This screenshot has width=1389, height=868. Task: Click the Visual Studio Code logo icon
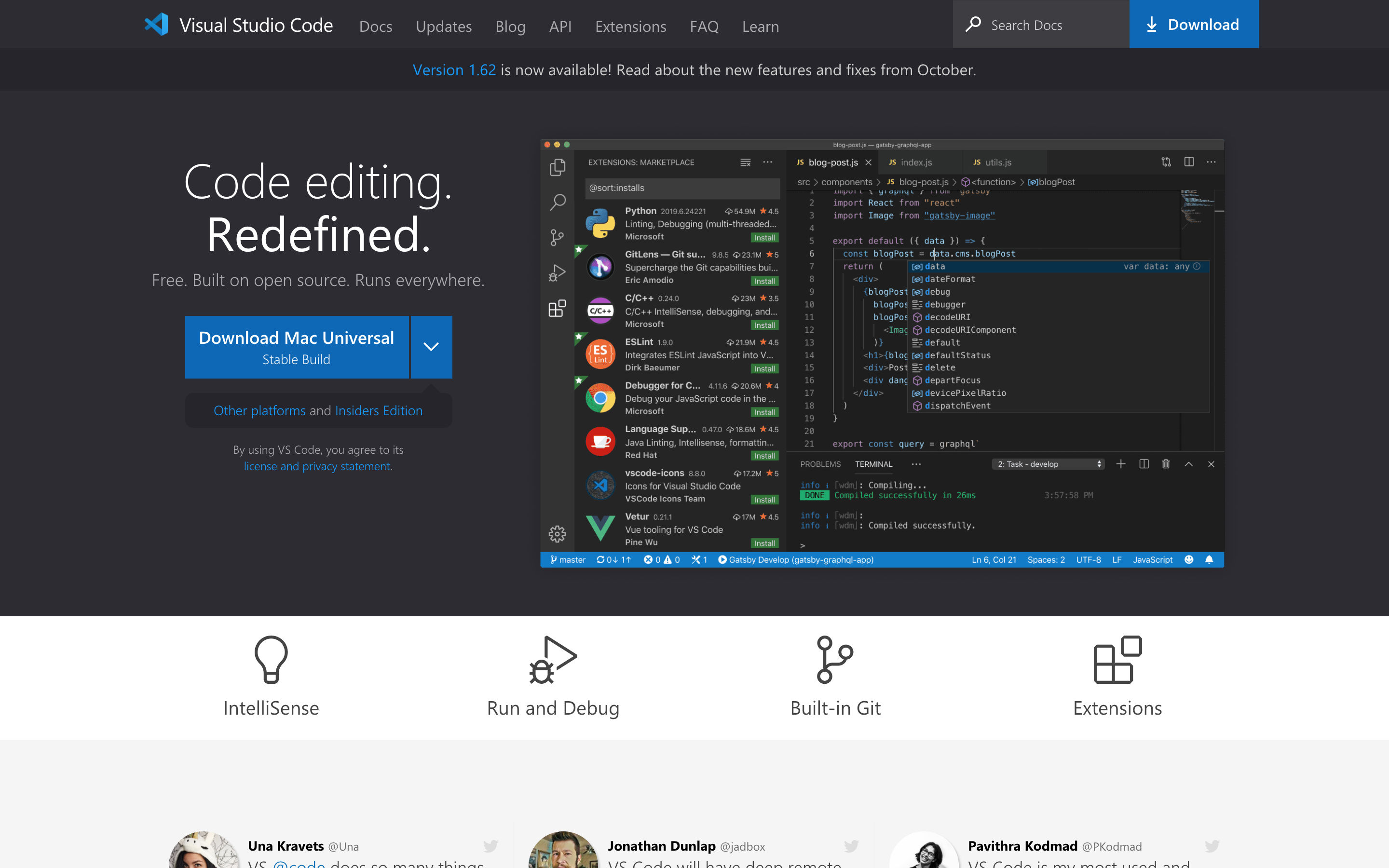pyautogui.click(x=156, y=25)
